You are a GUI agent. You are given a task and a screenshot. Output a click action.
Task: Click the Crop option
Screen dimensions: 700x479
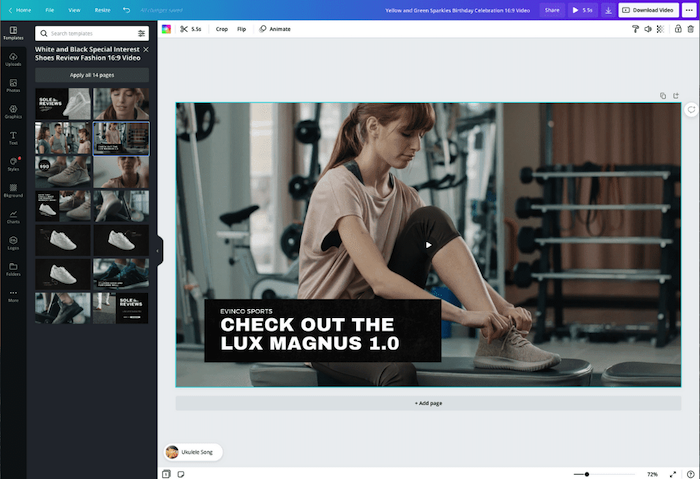222,29
